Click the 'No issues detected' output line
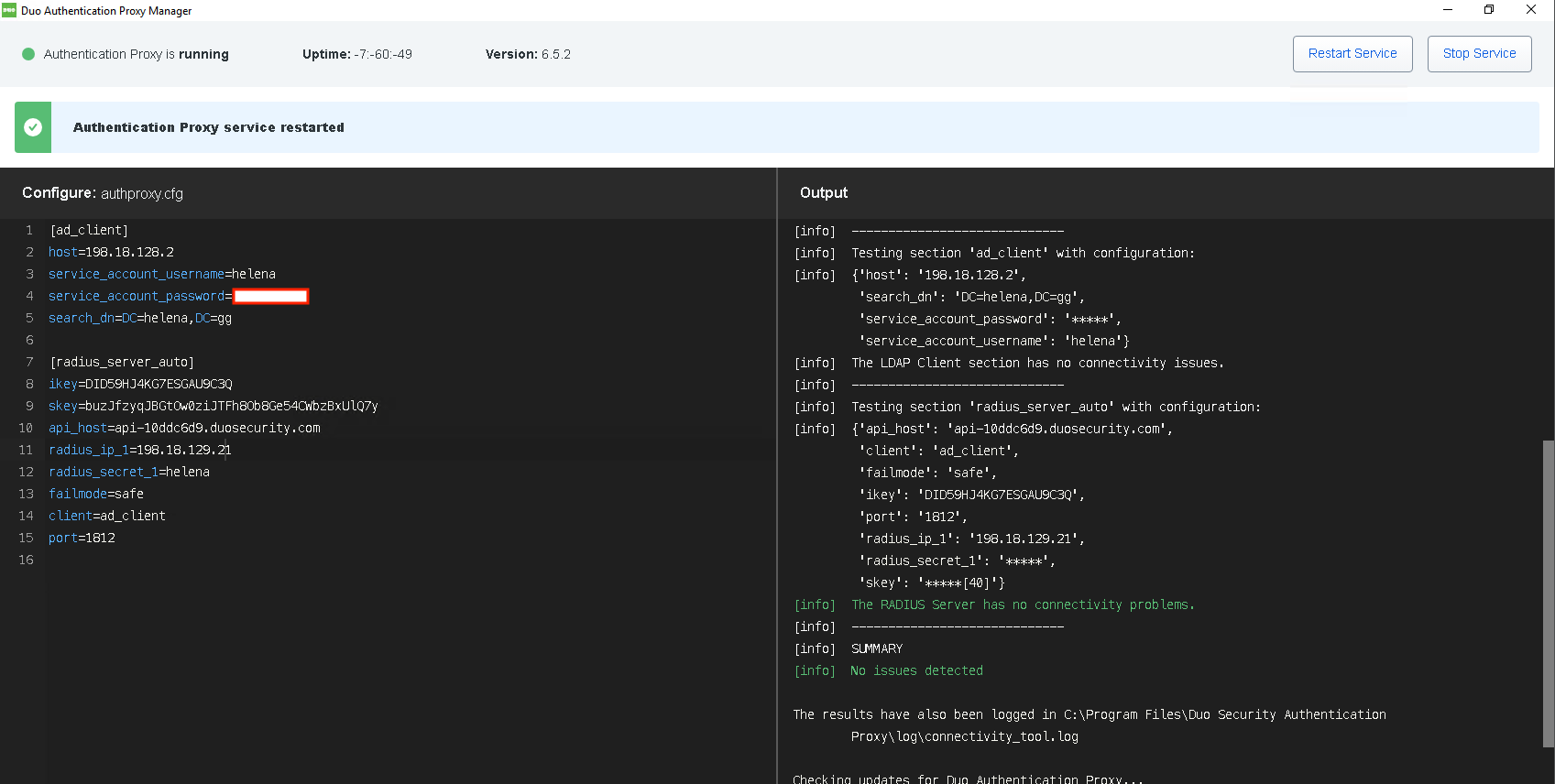Viewport: 1555px width, 784px height. point(916,670)
